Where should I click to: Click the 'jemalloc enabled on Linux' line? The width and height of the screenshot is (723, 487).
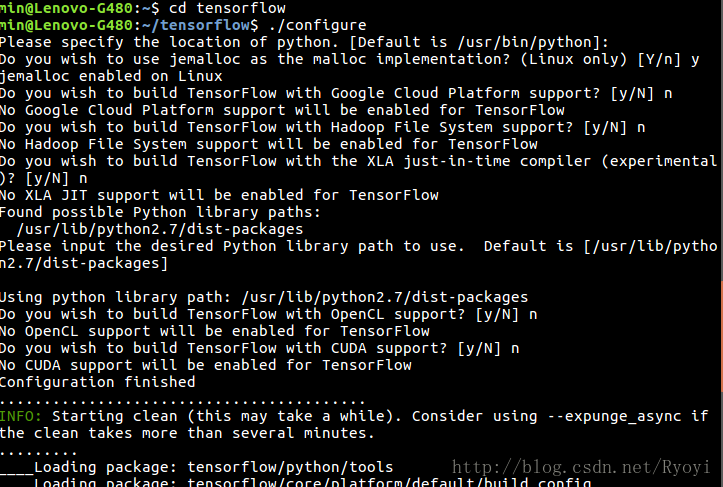111,76
